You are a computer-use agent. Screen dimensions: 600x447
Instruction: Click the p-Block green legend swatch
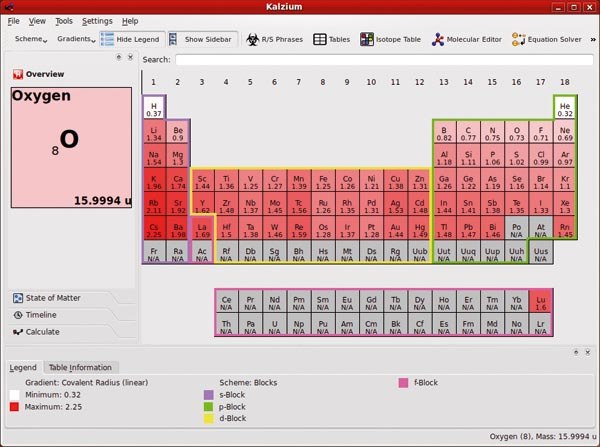click(209, 407)
